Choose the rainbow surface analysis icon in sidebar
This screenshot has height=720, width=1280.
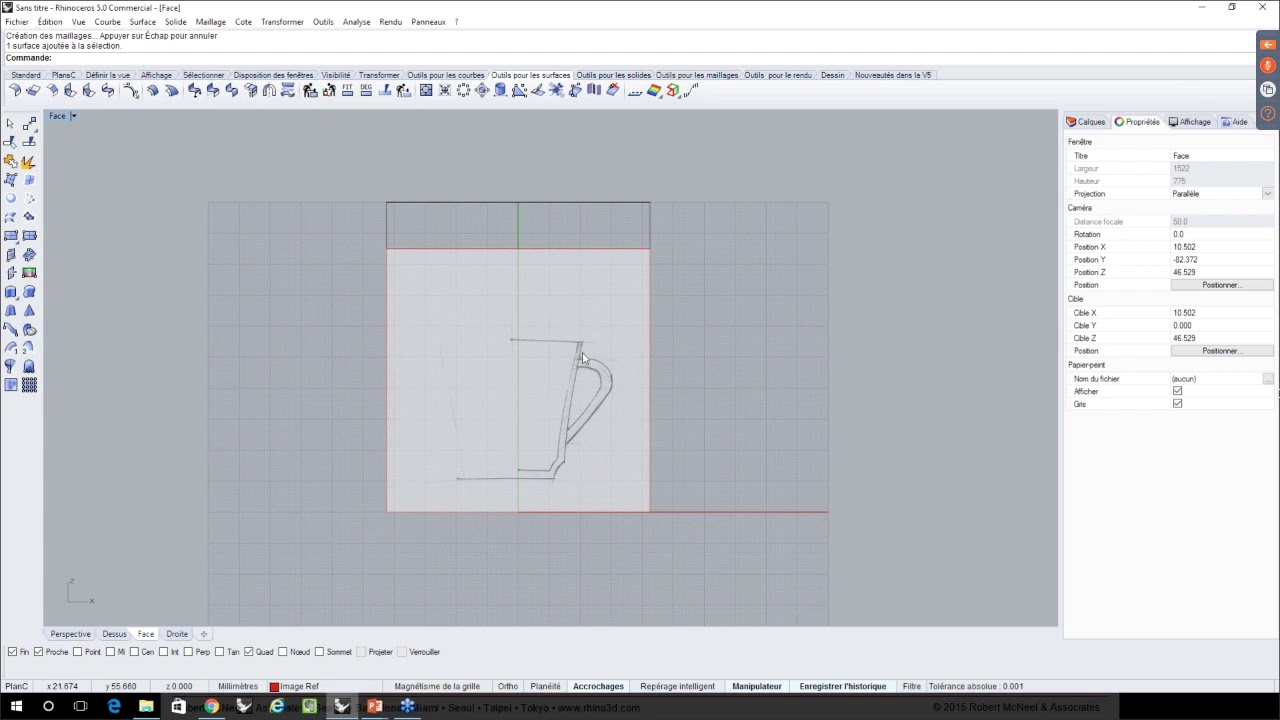pos(29,273)
